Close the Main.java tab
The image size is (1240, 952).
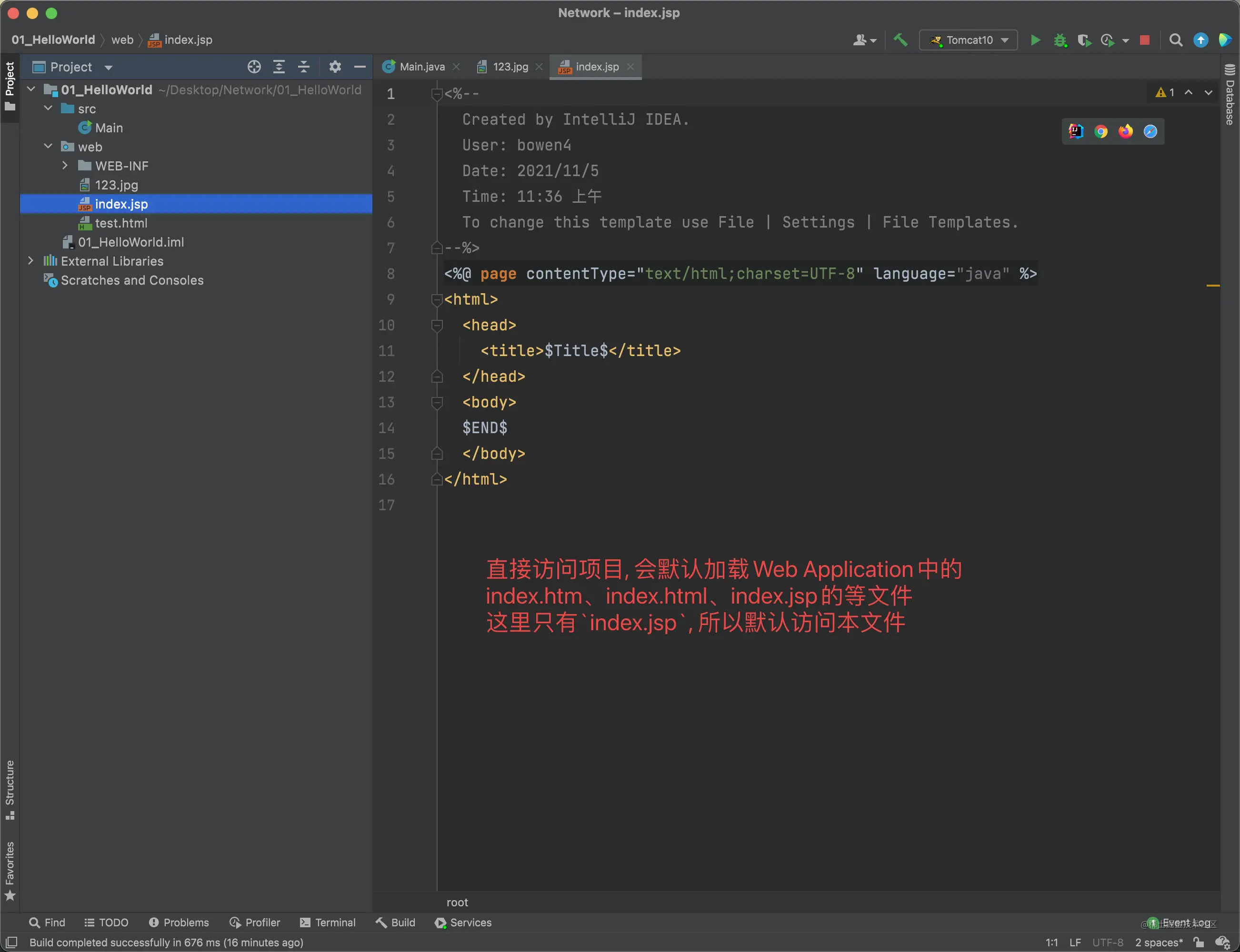pyautogui.click(x=456, y=67)
